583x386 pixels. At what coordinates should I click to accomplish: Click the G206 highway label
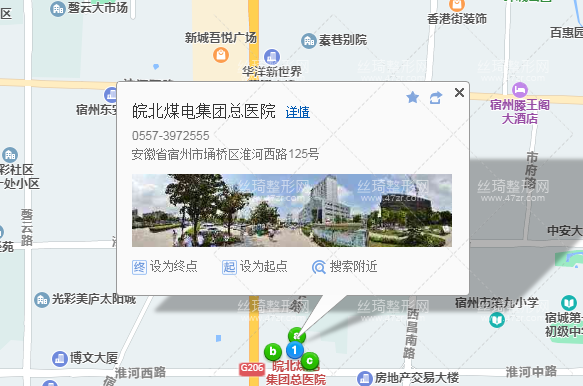coord(252,368)
